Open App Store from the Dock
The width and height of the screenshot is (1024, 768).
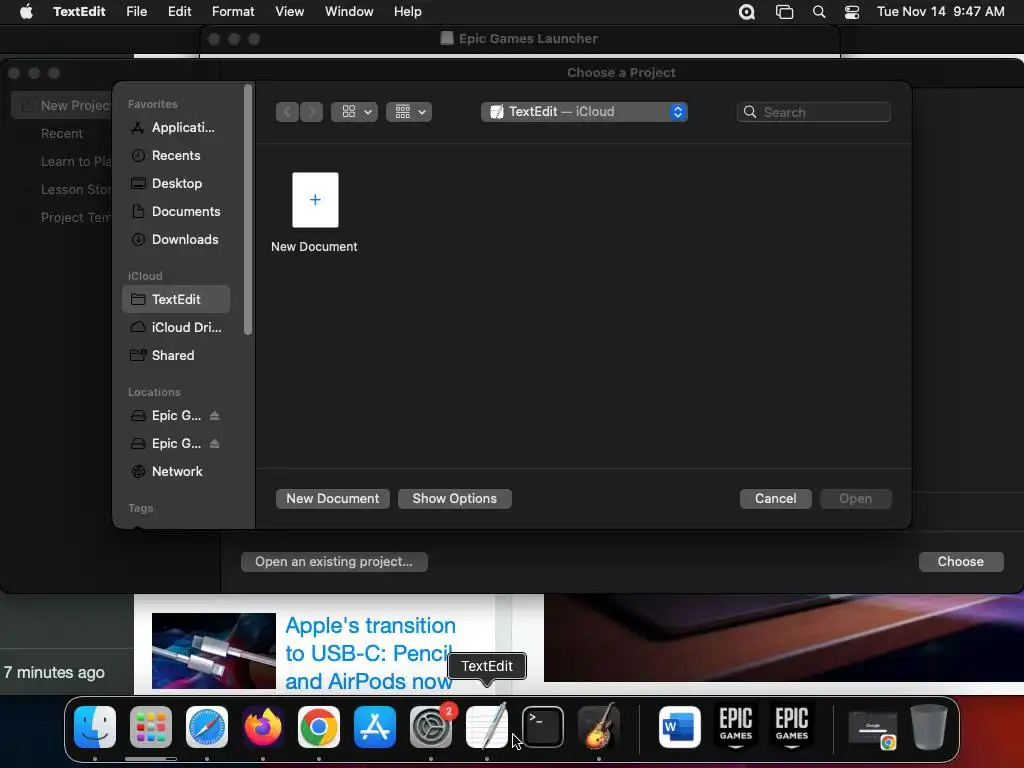(375, 727)
